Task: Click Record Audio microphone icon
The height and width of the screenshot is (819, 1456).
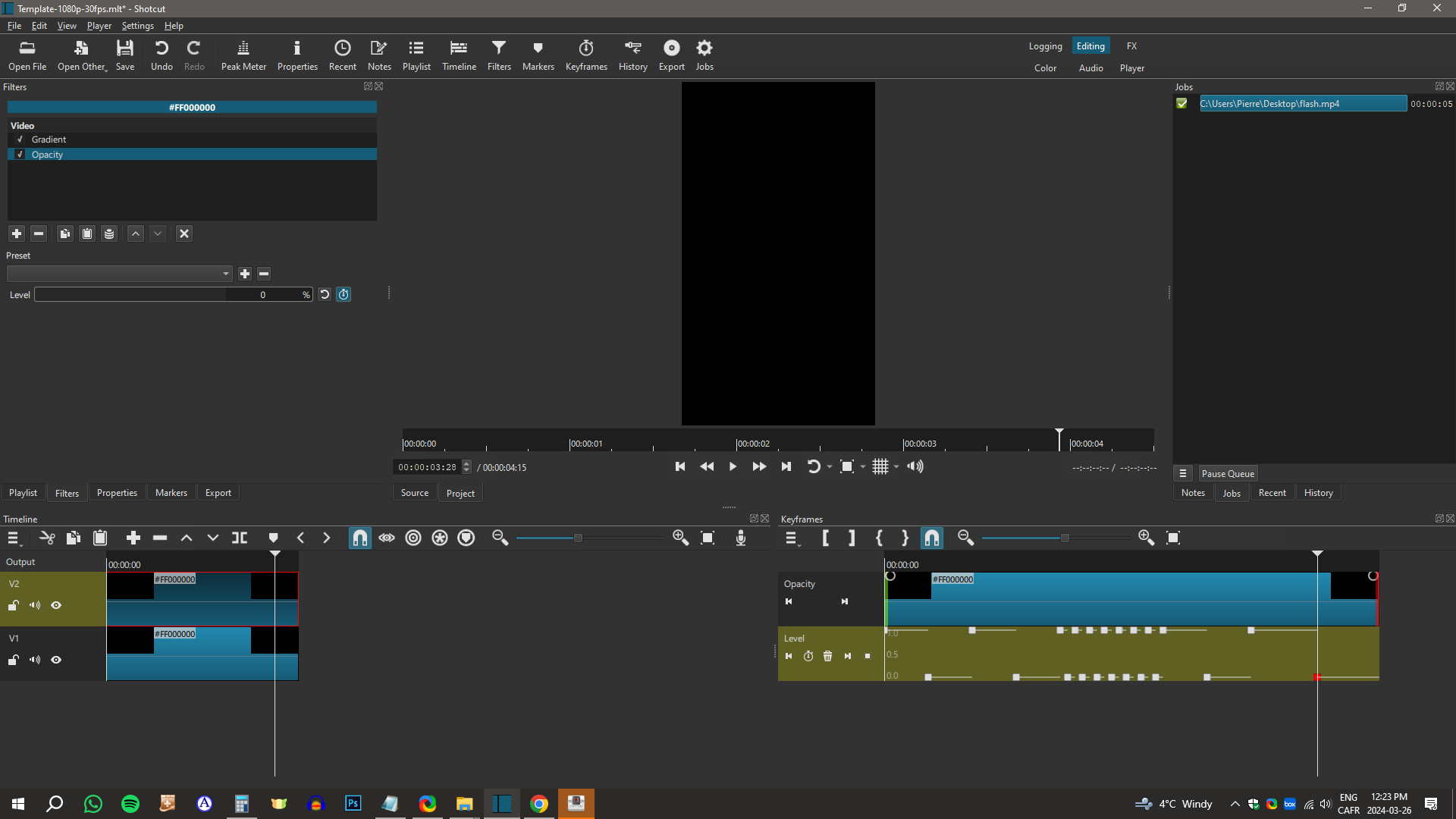Action: [x=741, y=538]
